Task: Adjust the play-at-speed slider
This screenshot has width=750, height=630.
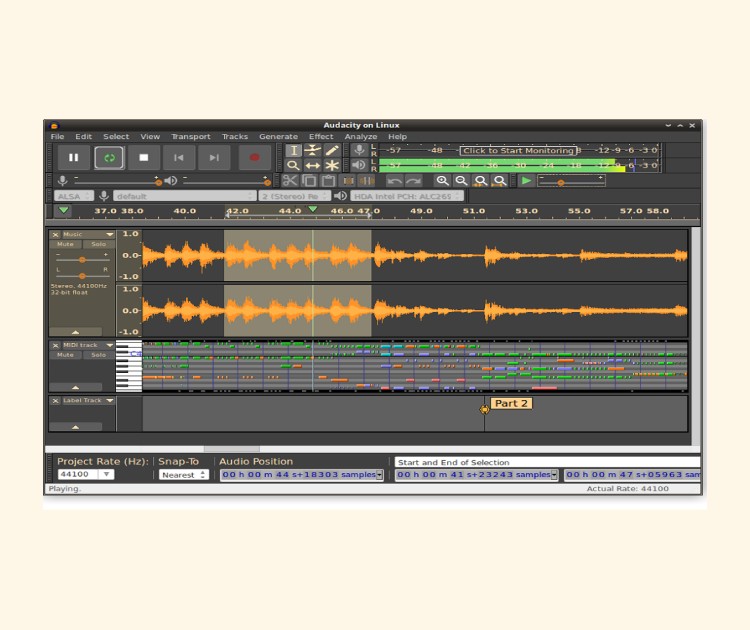Action: click(571, 181)
